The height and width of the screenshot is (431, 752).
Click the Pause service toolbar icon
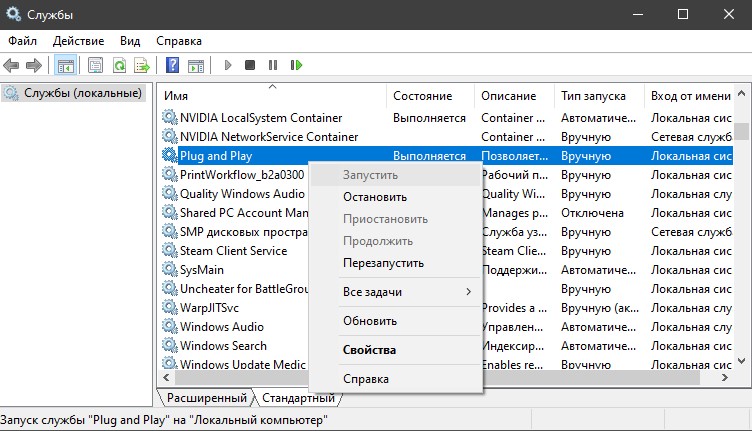point(273,65)
